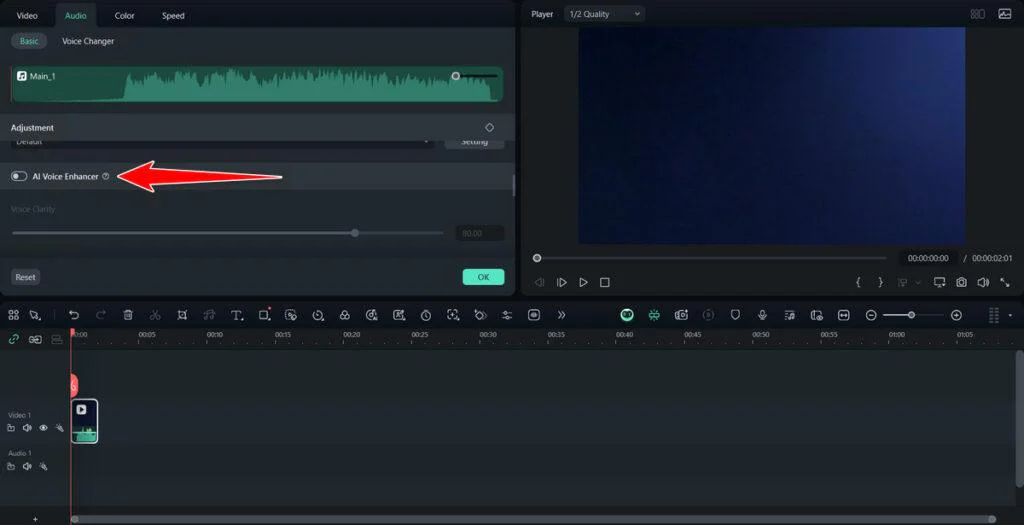Screen dimensions: 1024x525
Task: Hide the Video 1 track with the eye icon
Action: [x=44, y=428]
